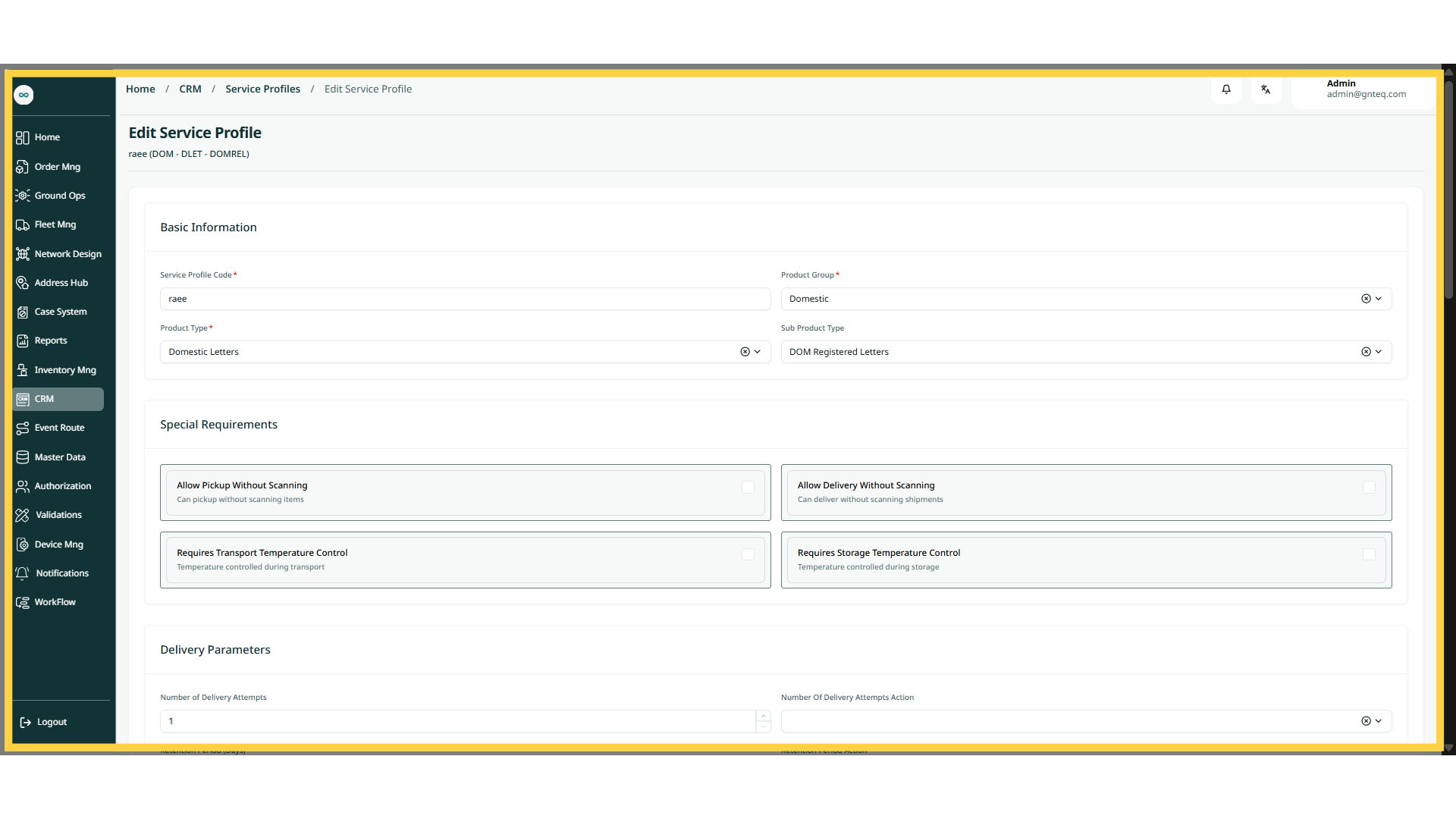Image resolution: width=1456 pixels, height=819 pixels.
Task: Click the Authorization users icon
Action: pyautogui.click(x=23, y=486)
